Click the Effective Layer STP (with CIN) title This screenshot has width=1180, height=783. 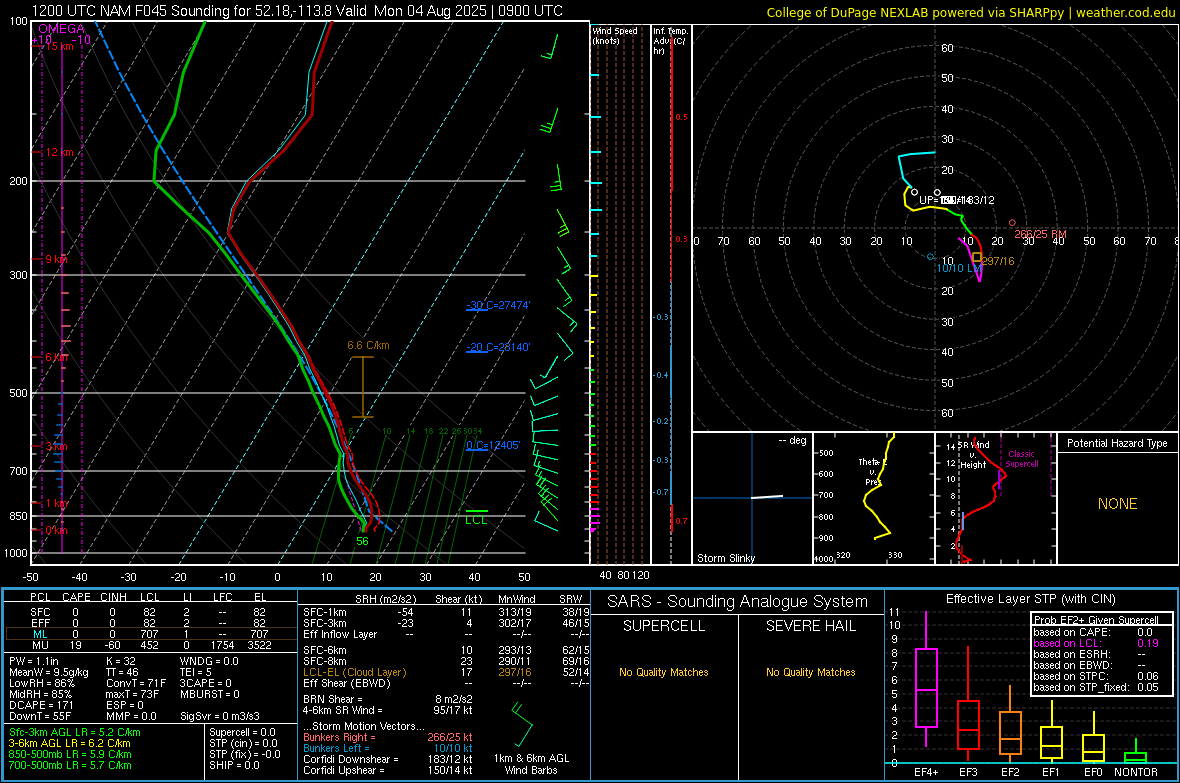pos(1030,599)
